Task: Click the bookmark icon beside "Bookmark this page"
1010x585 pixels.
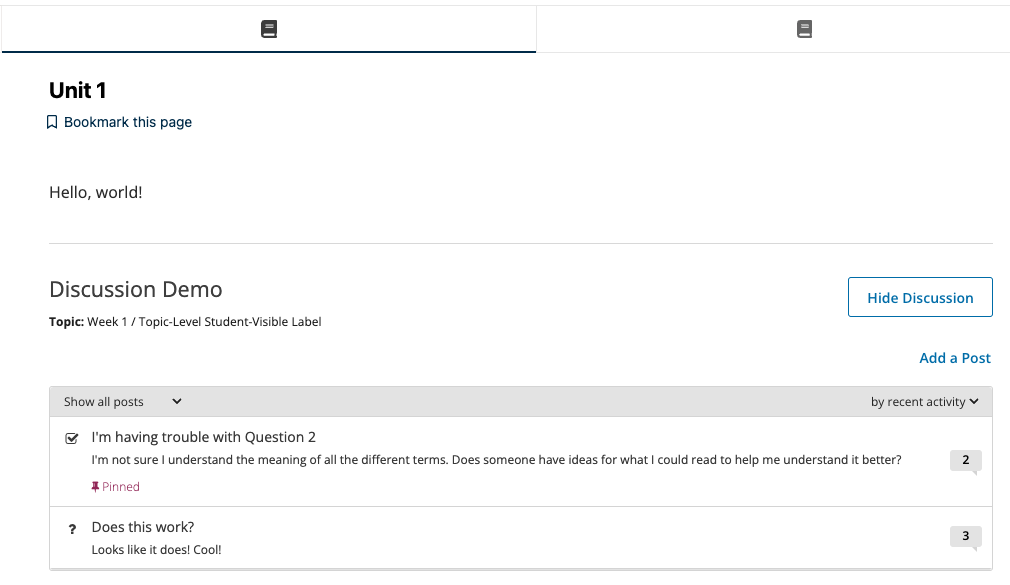Action: (52, 121)
